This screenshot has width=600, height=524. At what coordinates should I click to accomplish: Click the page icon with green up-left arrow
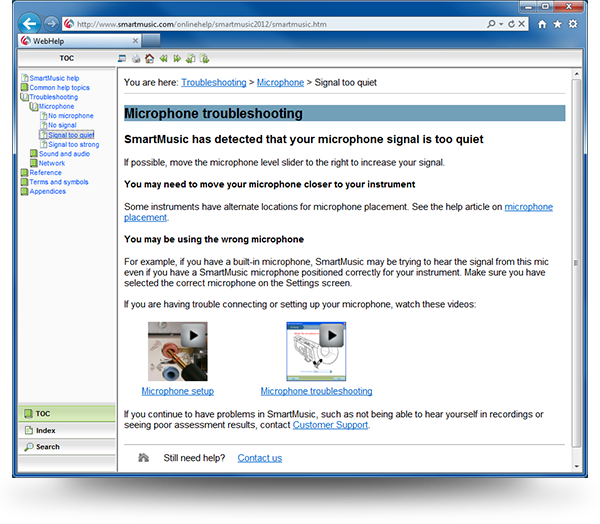click(191, 59)
